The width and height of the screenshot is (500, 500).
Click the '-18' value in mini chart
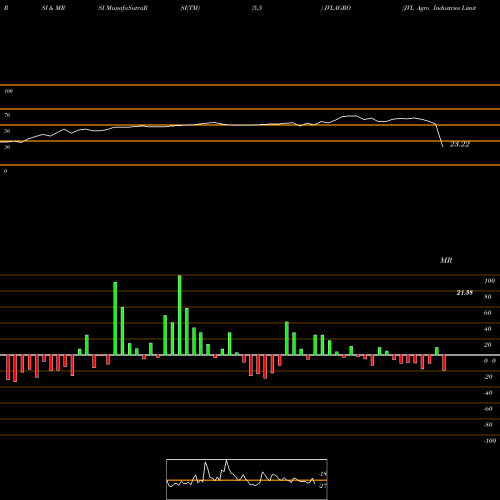click(x=323, y=474)
